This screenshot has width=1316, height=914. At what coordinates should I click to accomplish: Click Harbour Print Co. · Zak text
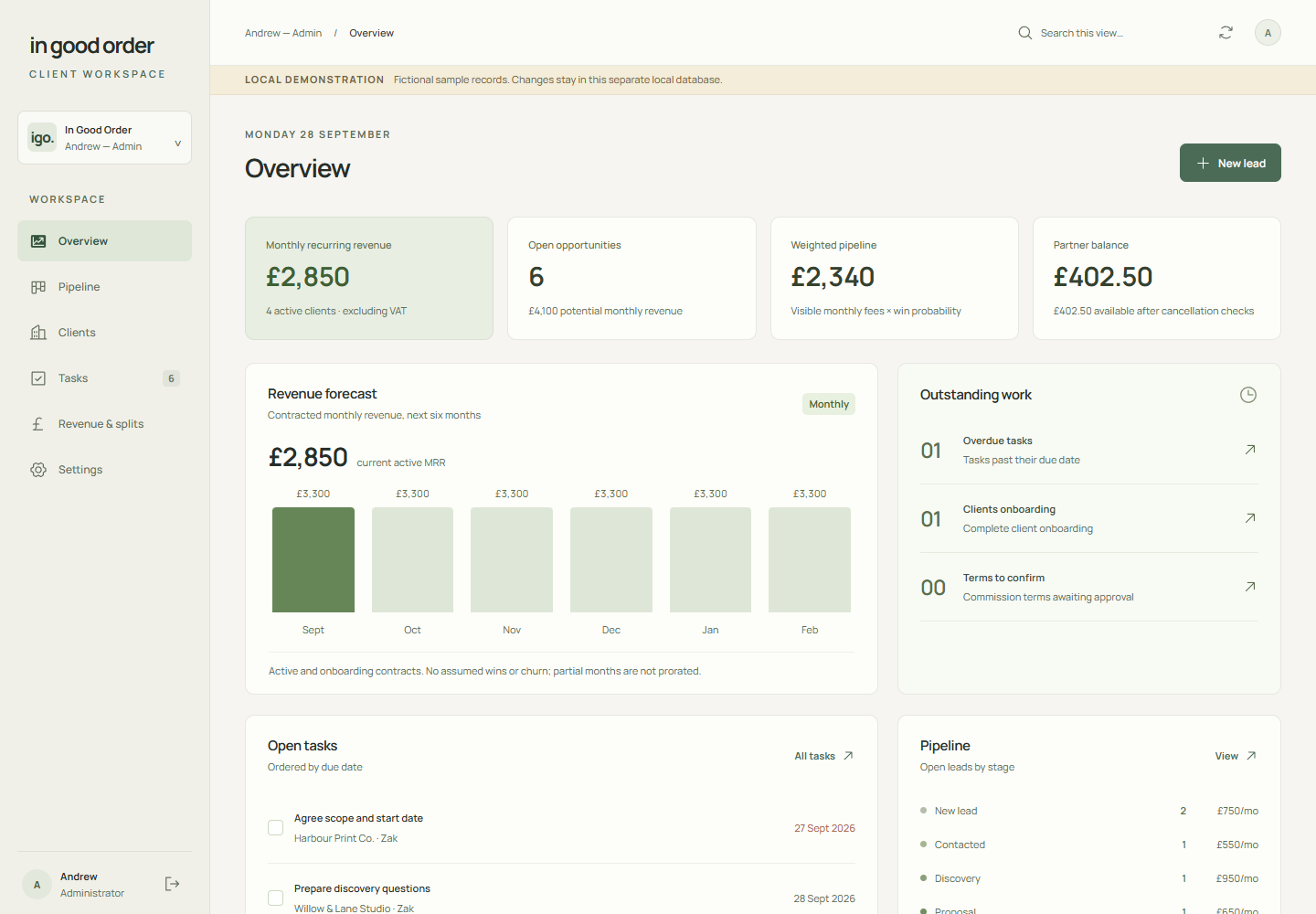click(345, 838)
